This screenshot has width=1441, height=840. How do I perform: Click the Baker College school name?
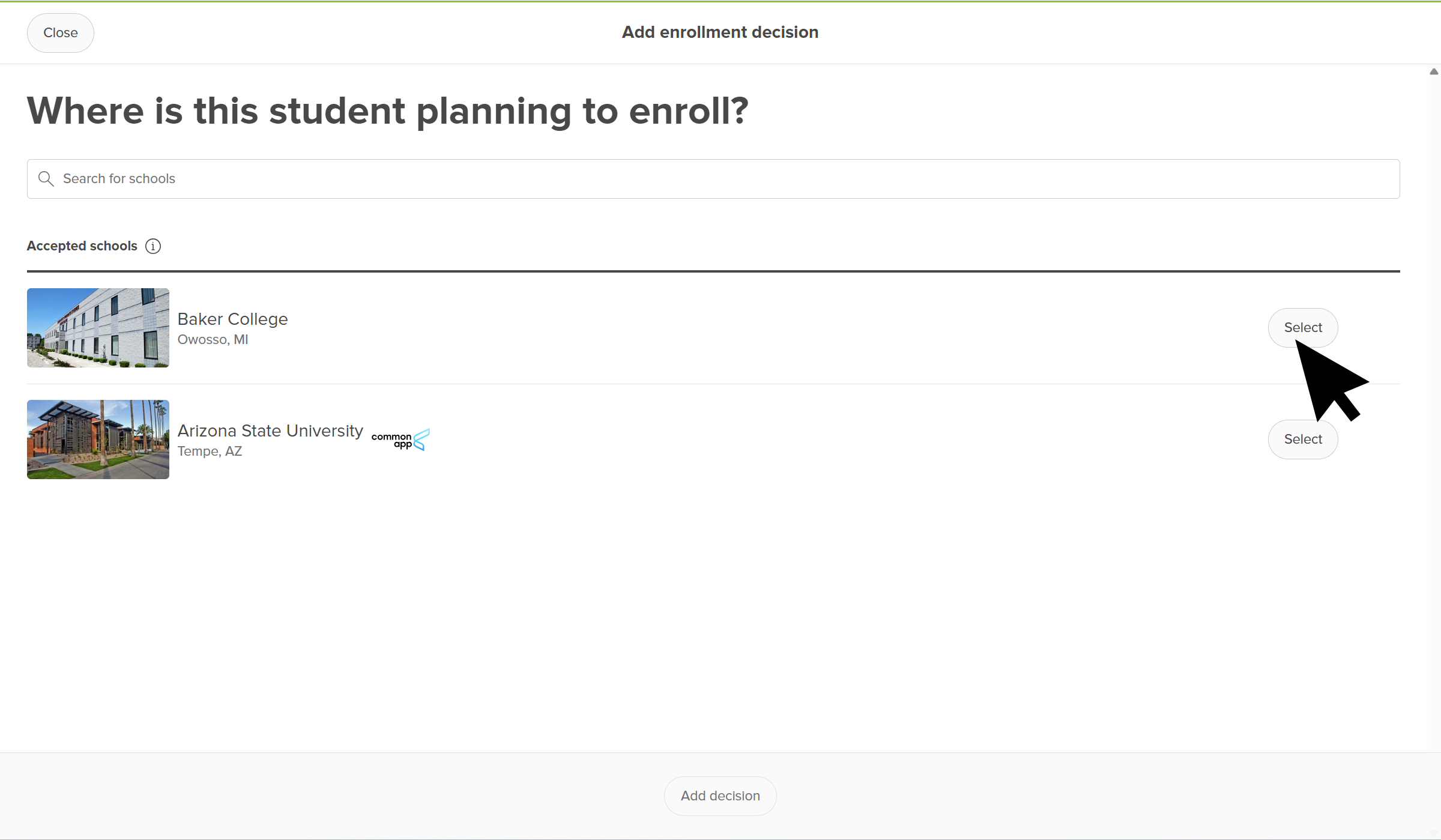[x=232, y=319]
